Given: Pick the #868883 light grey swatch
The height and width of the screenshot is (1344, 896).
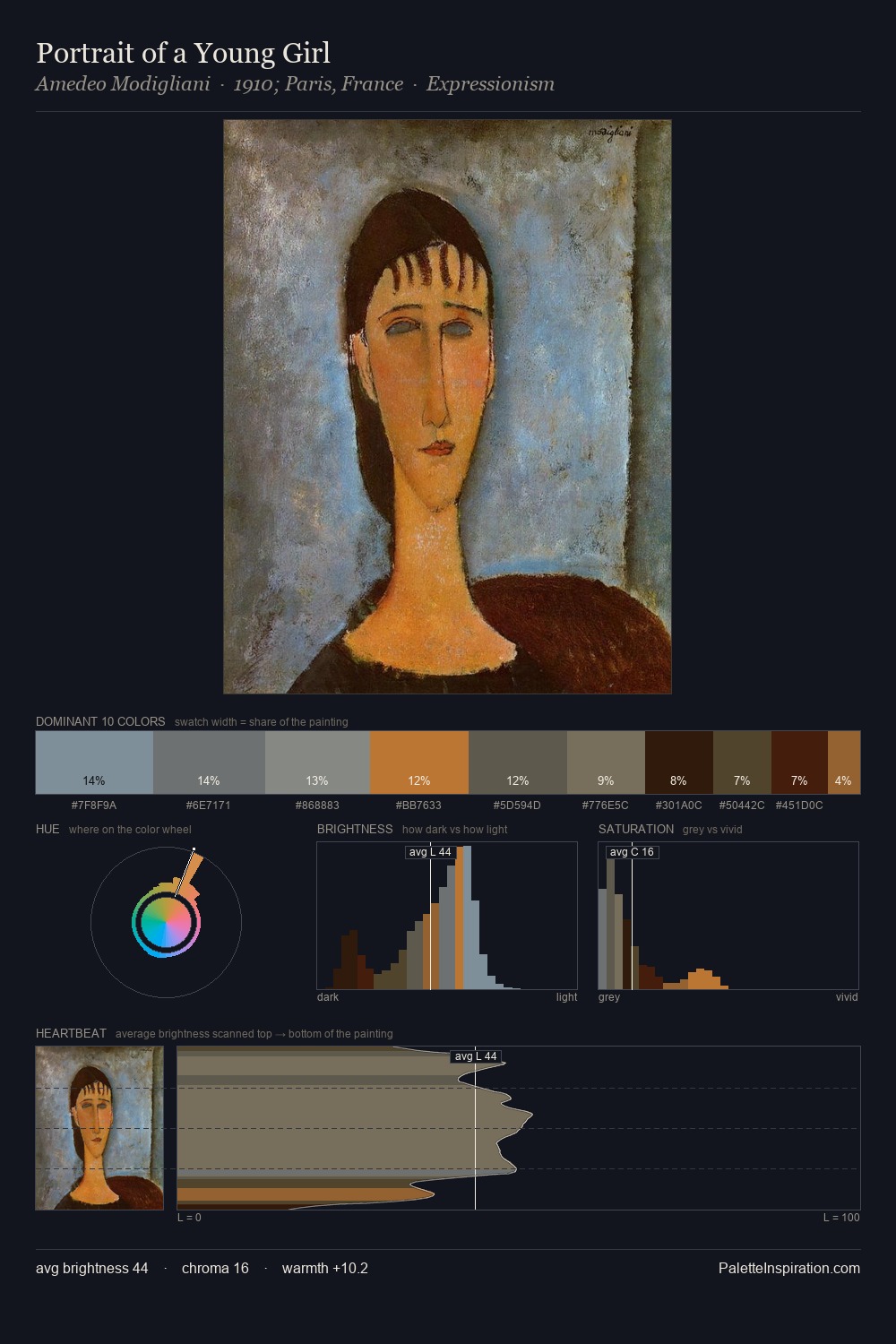Looking at the screenshot, I should point(317,762).
